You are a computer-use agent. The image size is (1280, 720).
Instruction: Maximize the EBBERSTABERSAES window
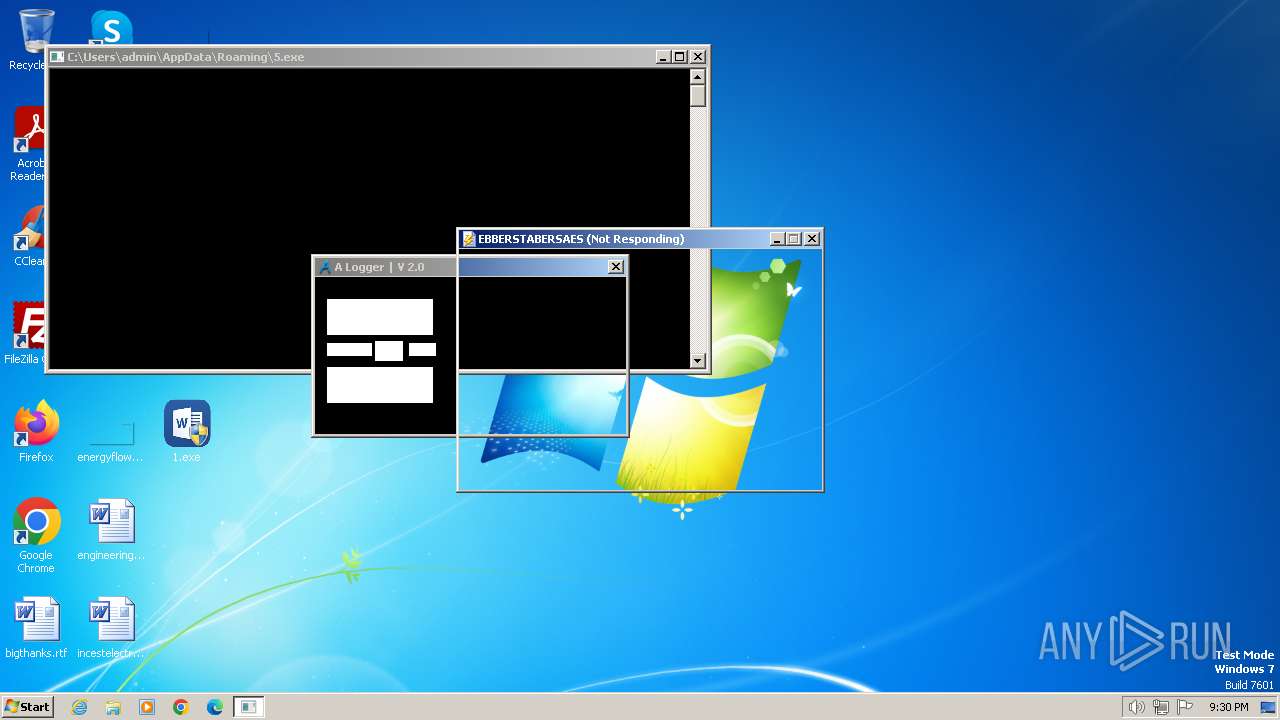click(x=794, y=239)
